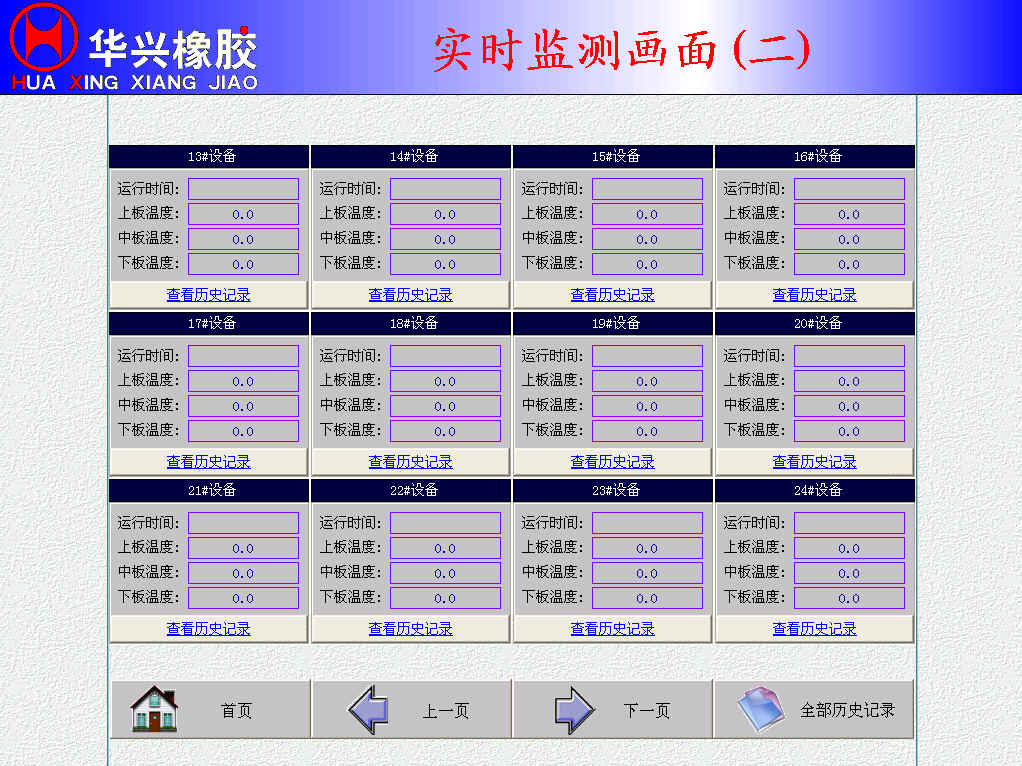Click the 22#设备 panel header
This screenshot has height=766, width=1022.
pyautogui.click(x=411, y=490)
